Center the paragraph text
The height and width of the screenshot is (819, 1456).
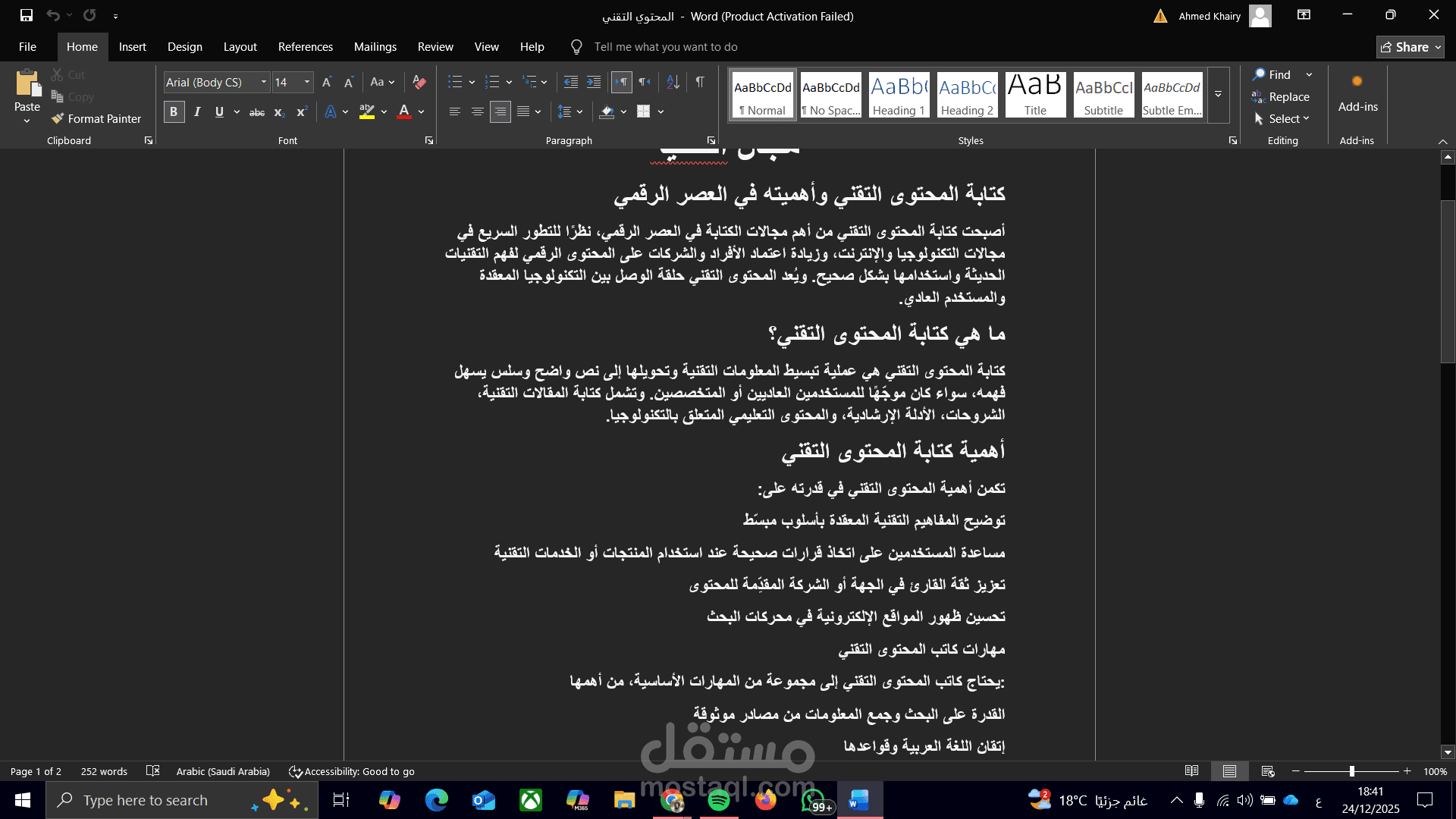[477, 111]
